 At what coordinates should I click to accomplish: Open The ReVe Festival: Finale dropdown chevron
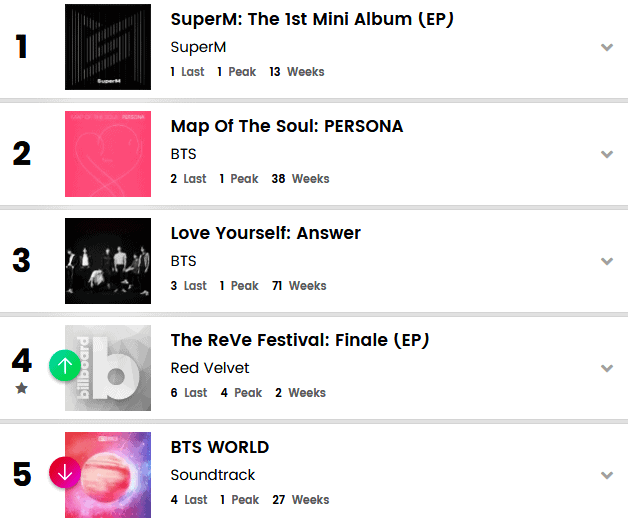[606, 368]
